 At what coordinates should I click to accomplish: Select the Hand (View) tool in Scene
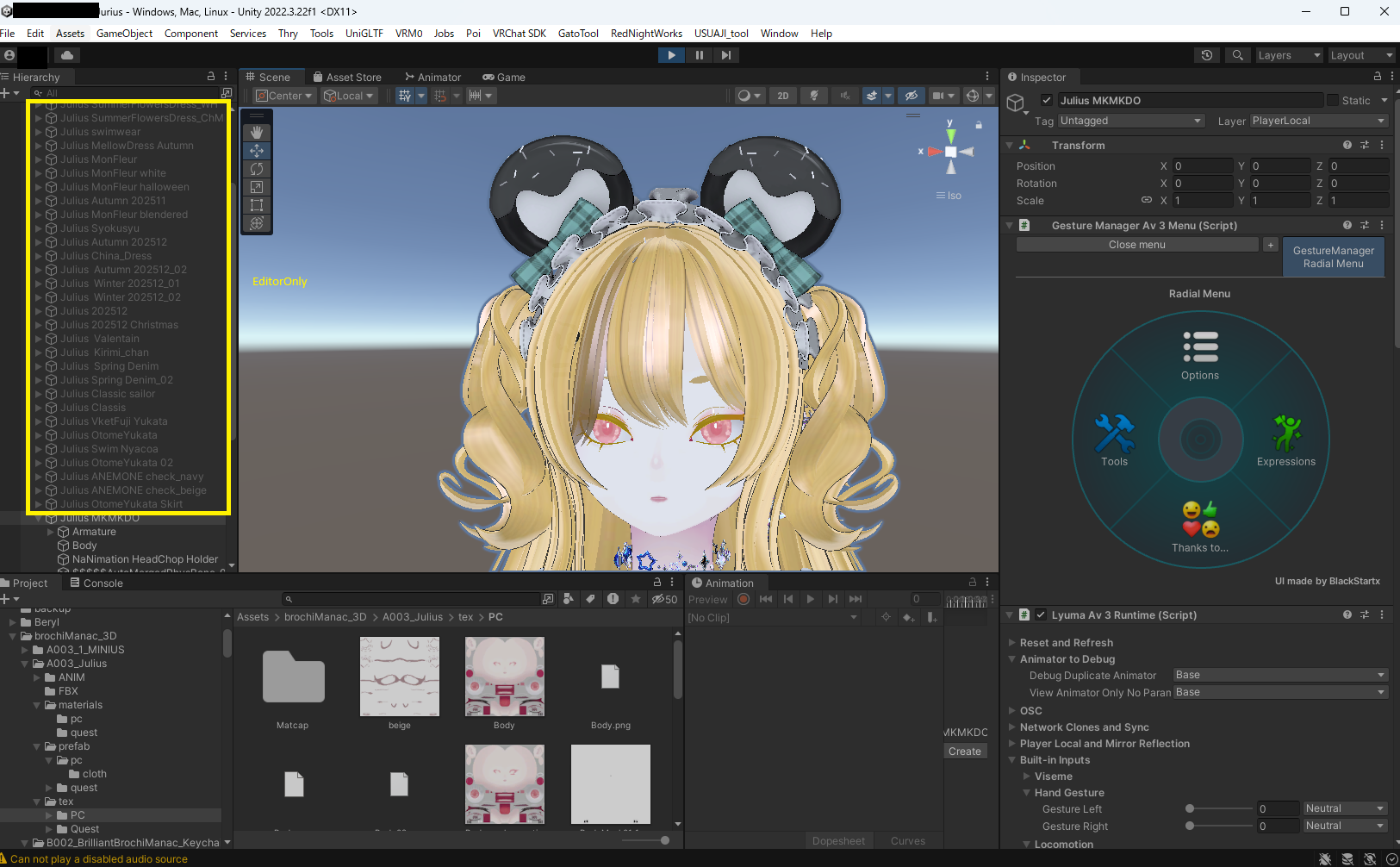point(257,132)
